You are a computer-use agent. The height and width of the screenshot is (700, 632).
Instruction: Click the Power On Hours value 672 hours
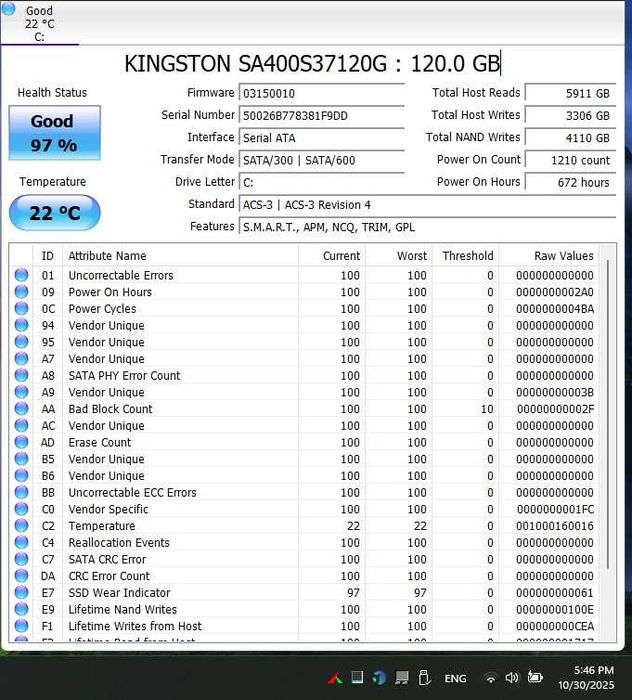coord(570,183)
